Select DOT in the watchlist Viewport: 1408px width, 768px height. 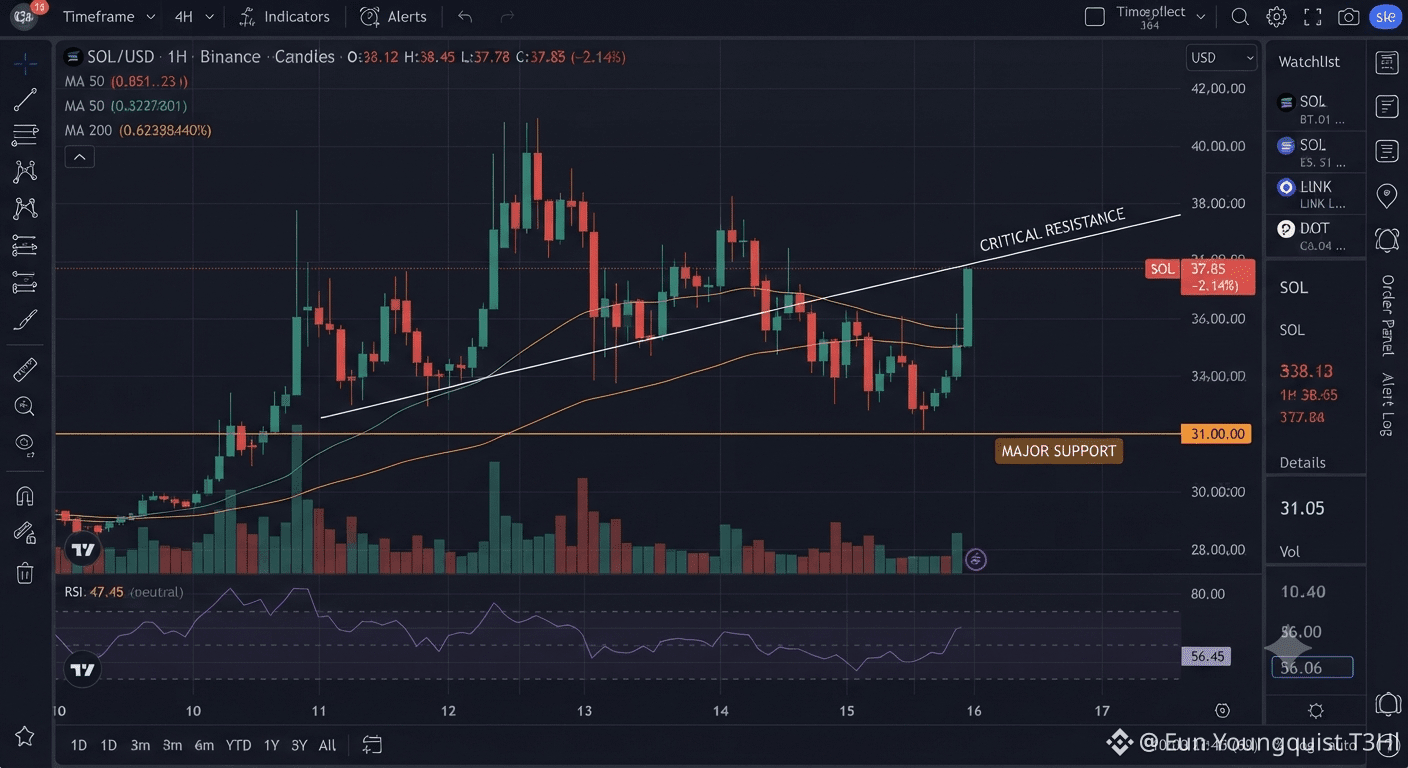1317,236
